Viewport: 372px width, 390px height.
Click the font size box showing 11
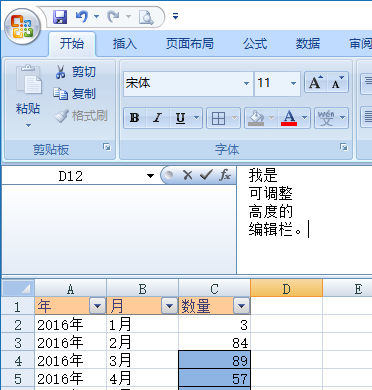coord(271,83)
